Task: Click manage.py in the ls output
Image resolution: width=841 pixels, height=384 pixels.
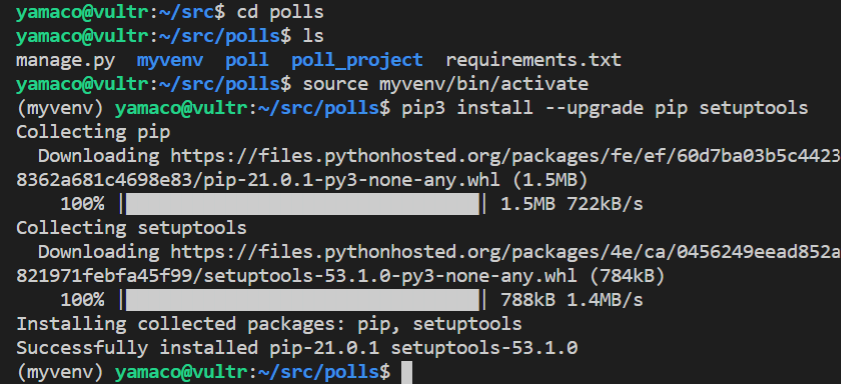Action: click(65, 60)
